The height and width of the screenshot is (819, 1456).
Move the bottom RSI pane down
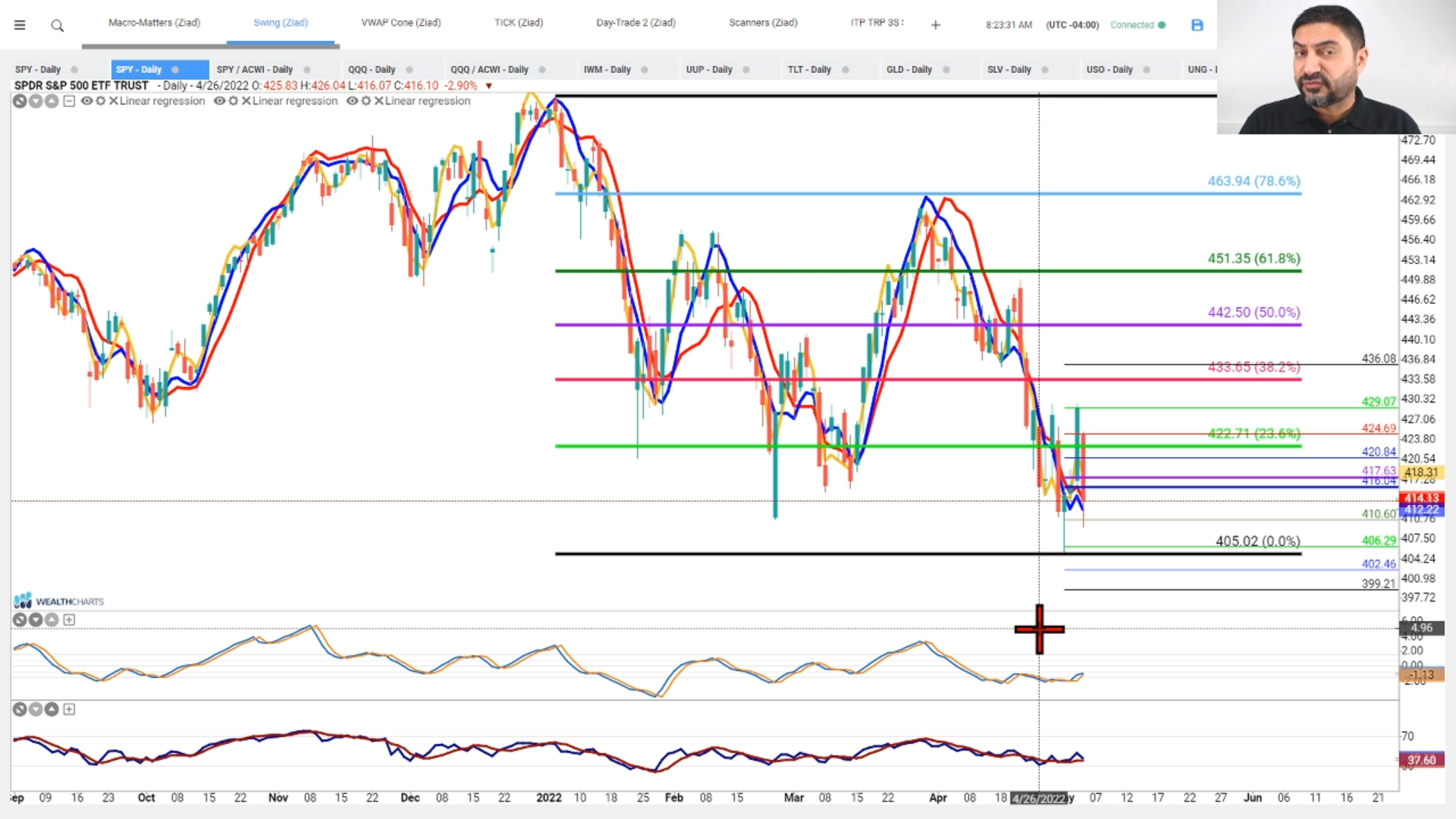[x=36, y=709]
